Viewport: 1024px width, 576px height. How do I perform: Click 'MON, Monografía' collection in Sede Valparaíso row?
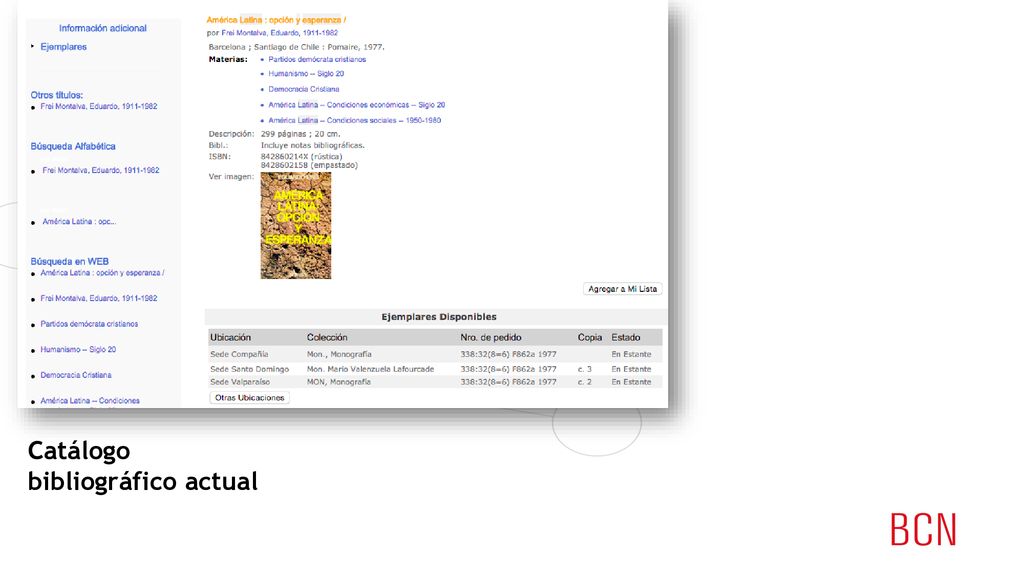pyautogui.click(x=338, y=382)
